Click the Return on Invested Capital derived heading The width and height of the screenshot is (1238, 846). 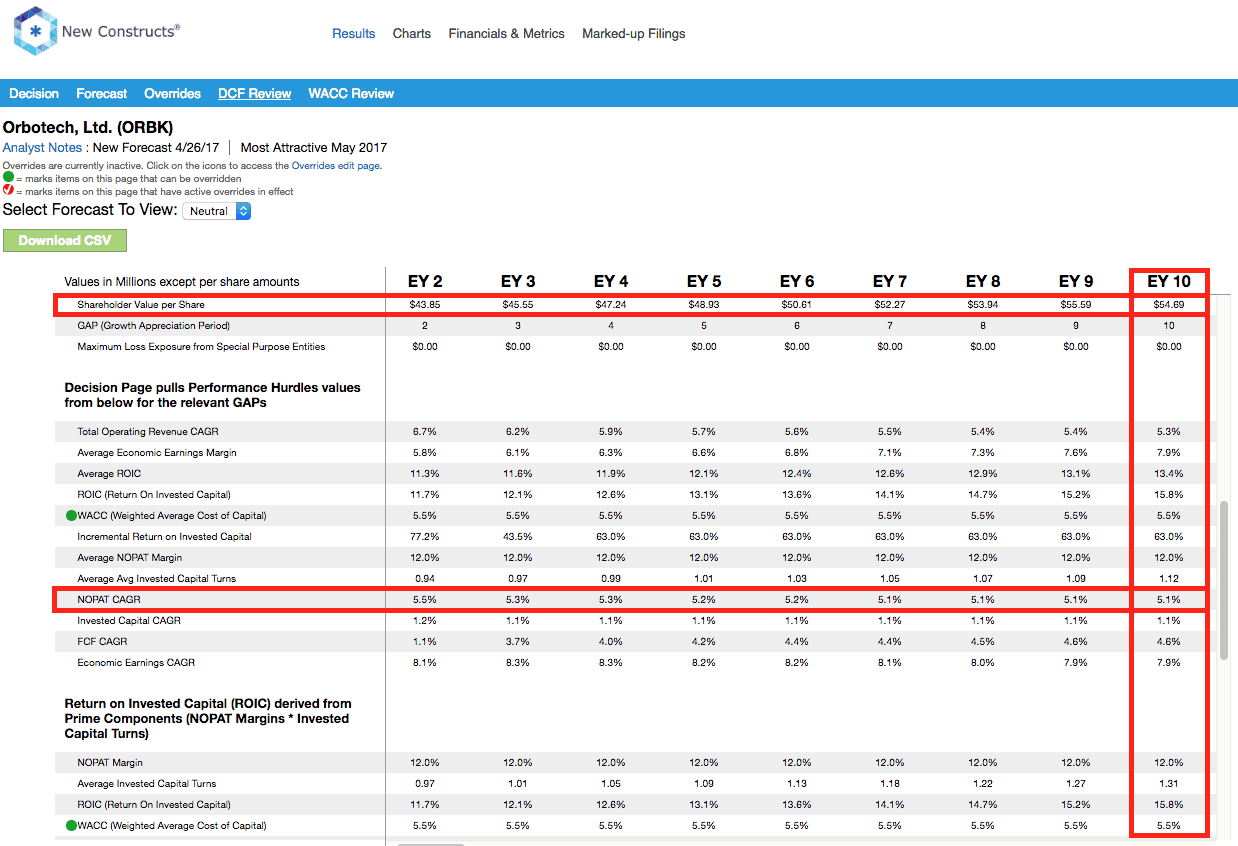pos(208,718)
